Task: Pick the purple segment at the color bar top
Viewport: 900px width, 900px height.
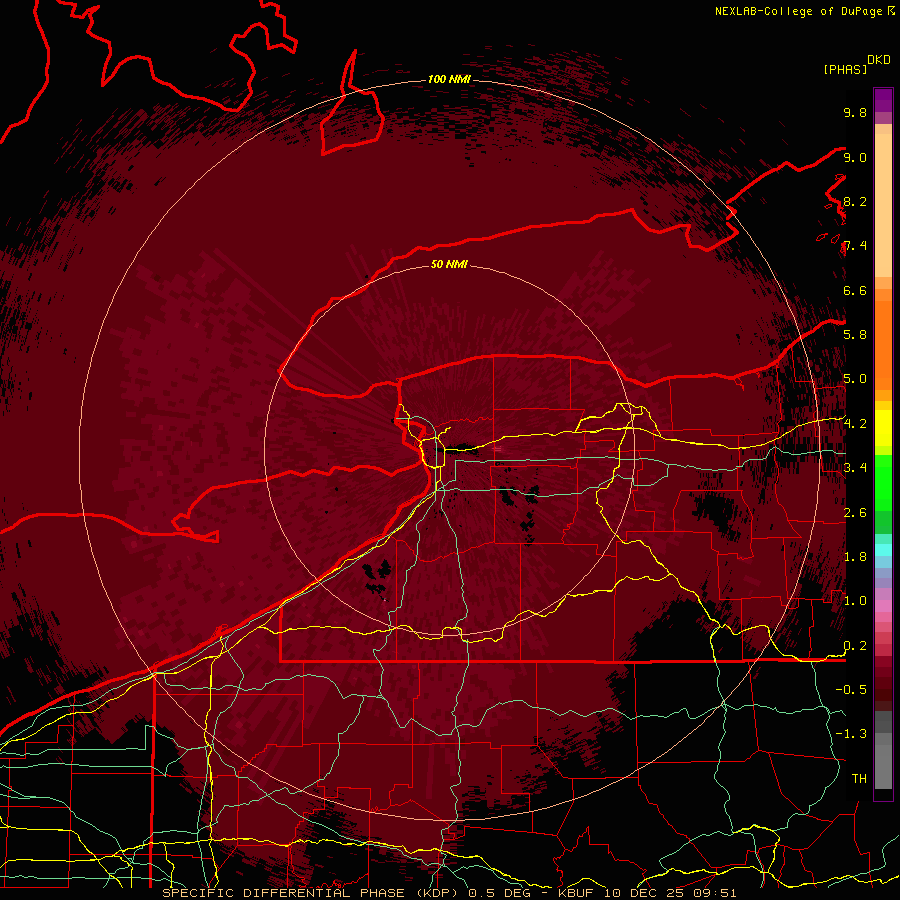Action: (883, 100)
